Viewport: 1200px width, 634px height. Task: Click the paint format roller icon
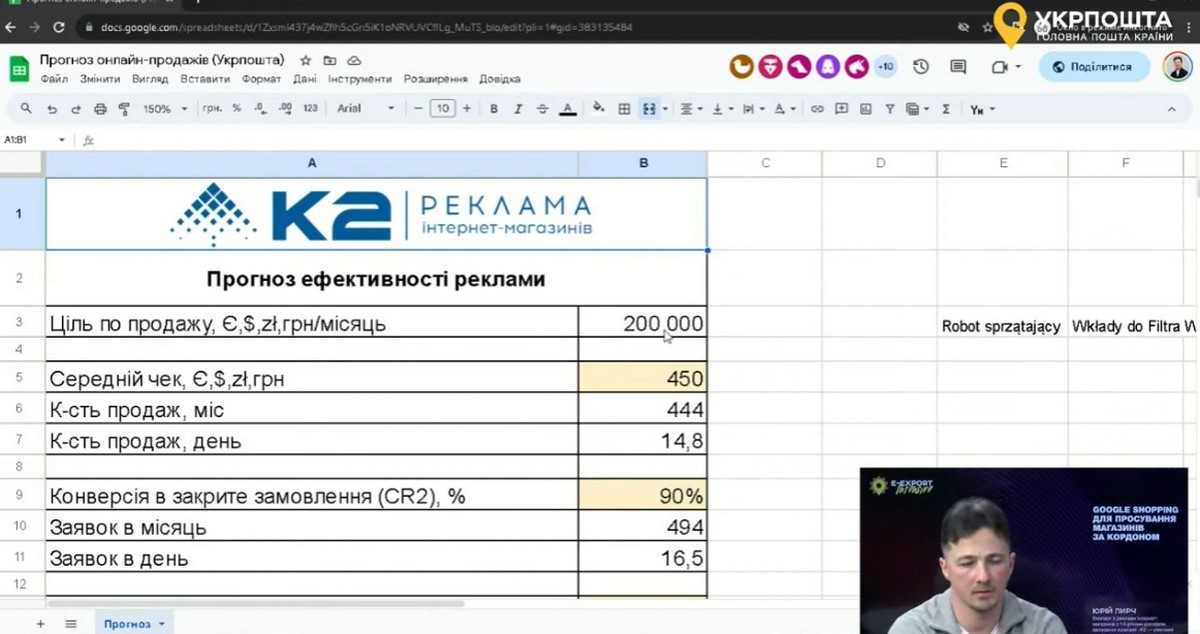click(124, 109)
